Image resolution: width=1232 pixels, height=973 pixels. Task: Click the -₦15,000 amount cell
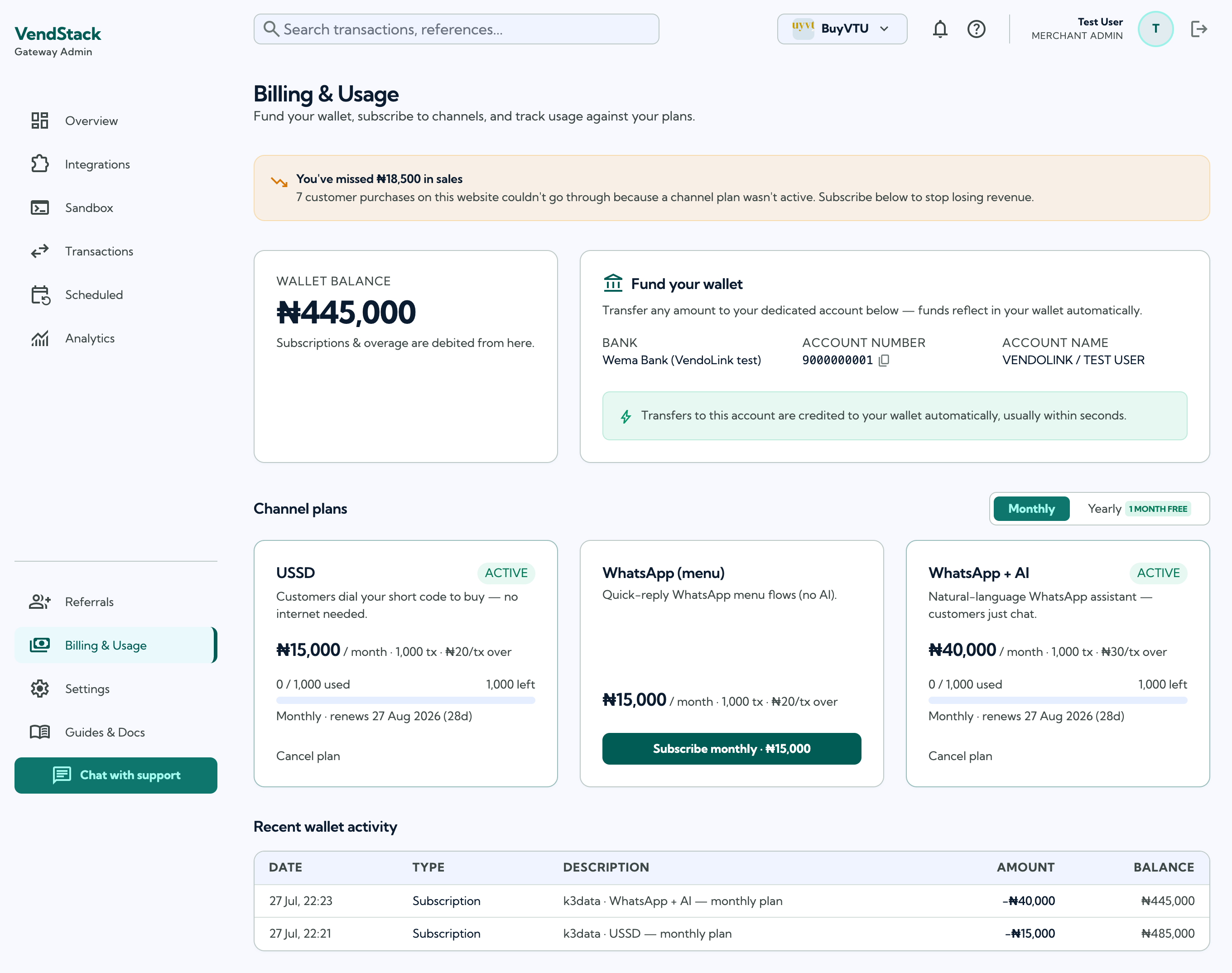point(1030,934)
